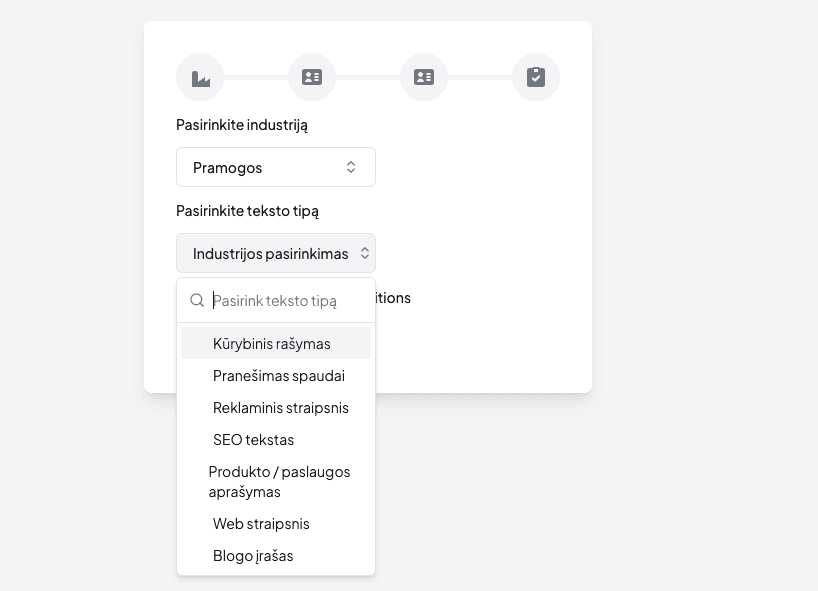Select the Kūrybinis rašymas option
The width and height of the screenshot is (818, 591).
tap(272, 343)
